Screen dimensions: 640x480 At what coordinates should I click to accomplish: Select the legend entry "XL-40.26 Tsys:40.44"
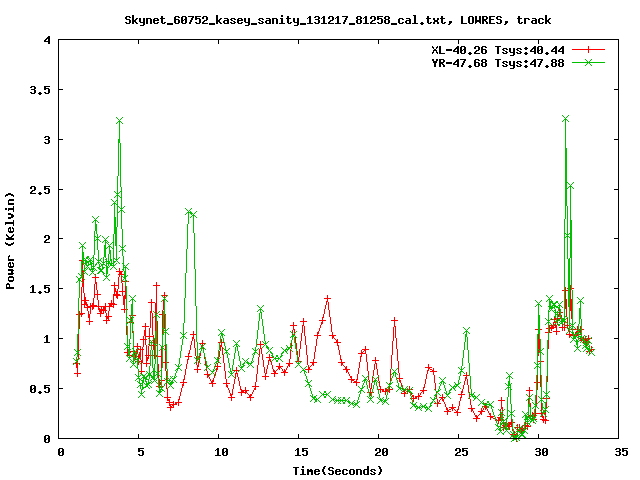tap(498, 50)
